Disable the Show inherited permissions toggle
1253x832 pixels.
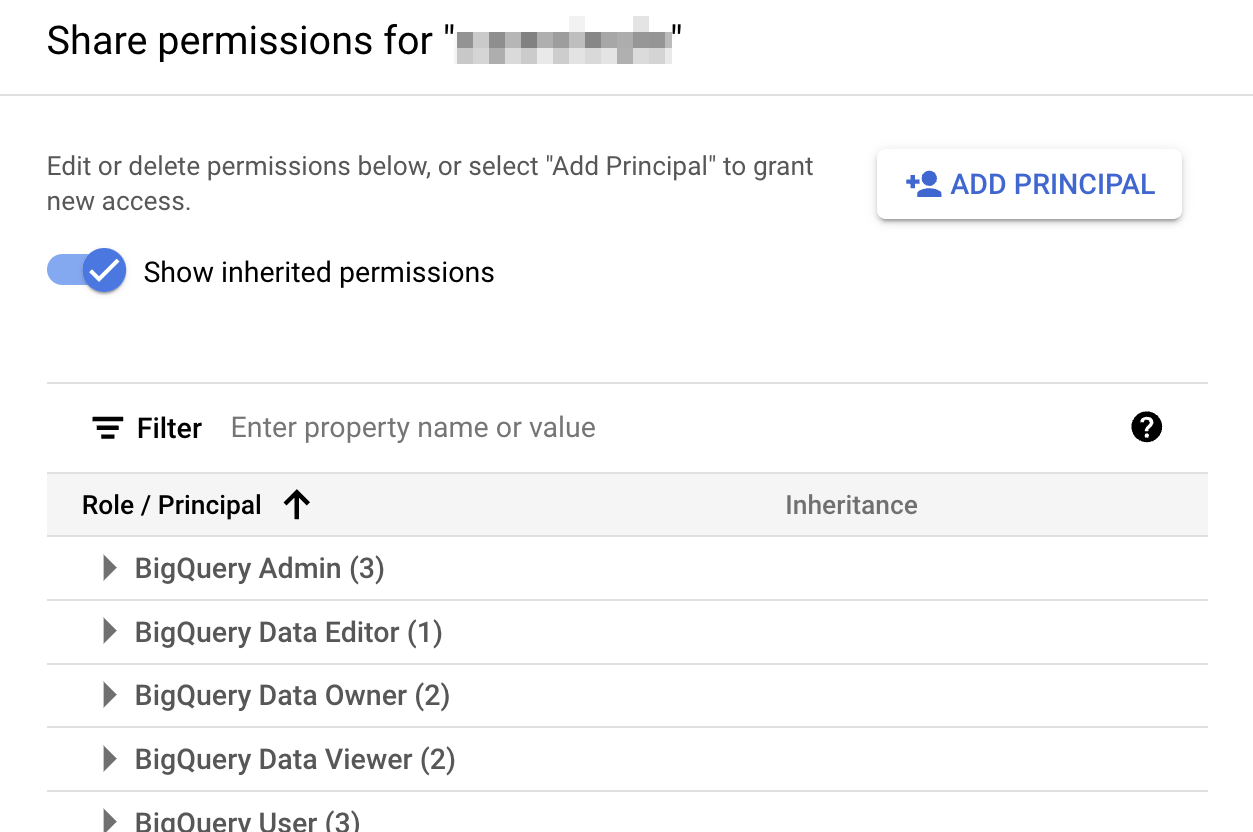87,271
